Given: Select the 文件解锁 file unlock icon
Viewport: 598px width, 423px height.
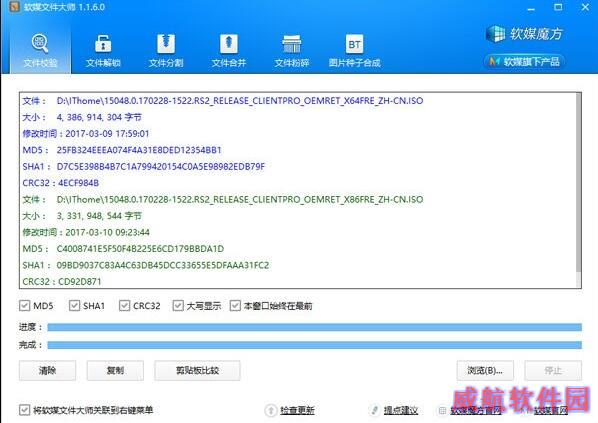Looking at the screenshot, I should coord(103,43).
